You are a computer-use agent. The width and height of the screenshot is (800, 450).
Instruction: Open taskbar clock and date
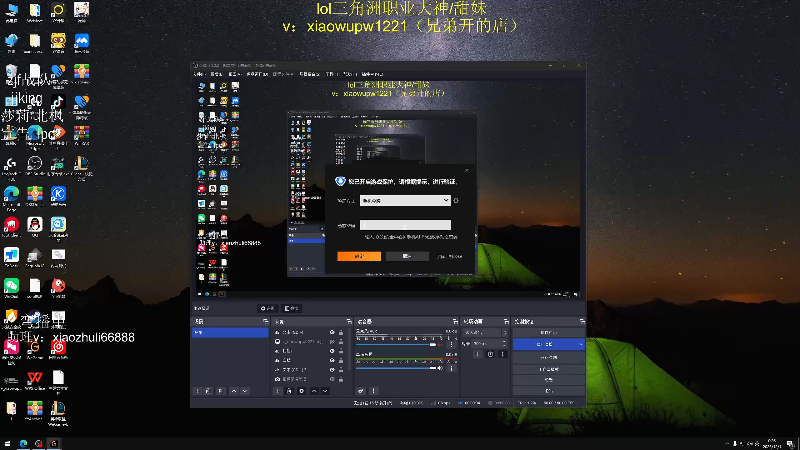click(x=771, y=443)
